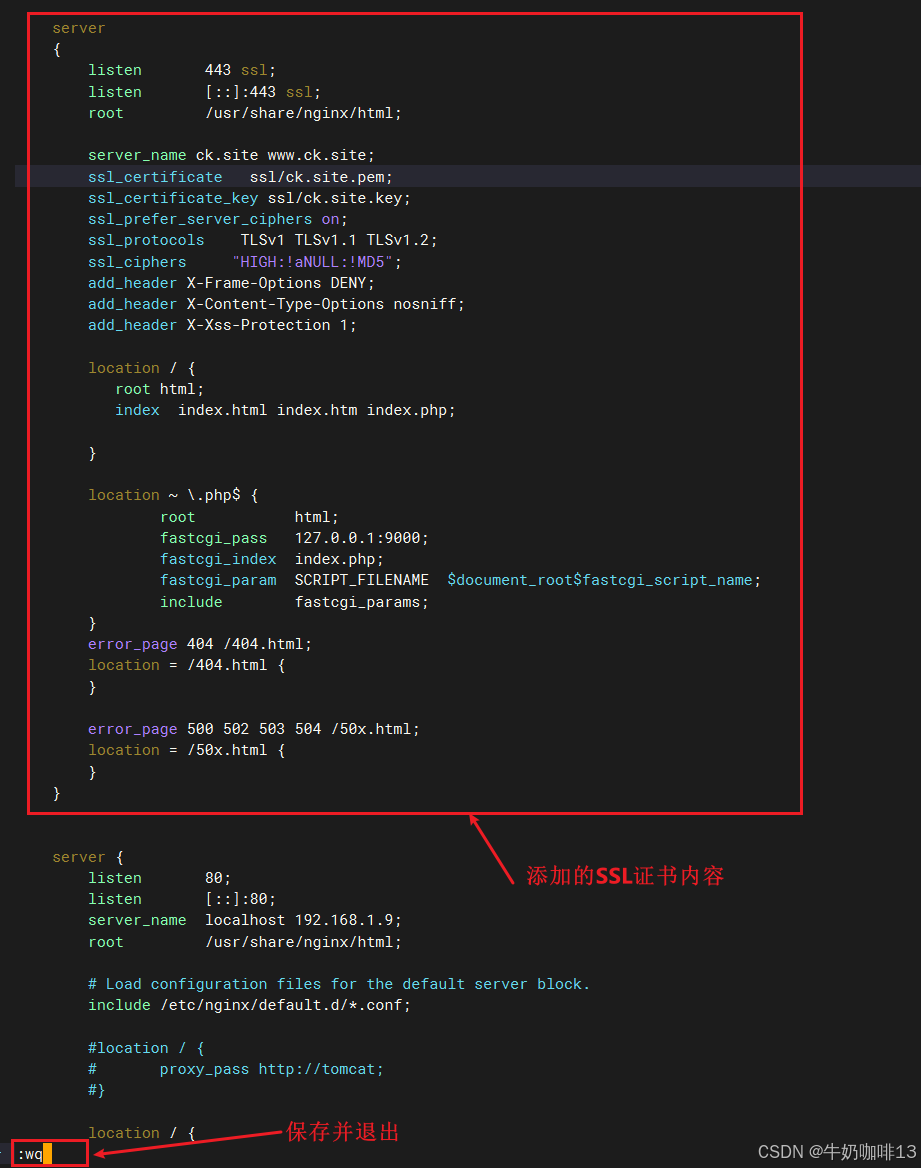Image resolution: width=921 pixels, height=1168 pixels.
Task: Click the 'fastcgi_index index.php;' line
Action: pos(272,559)
